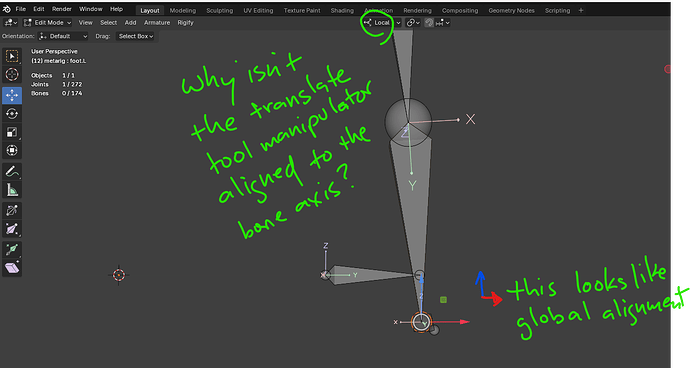Switch to the Modeling workspace tab
Image resolution: width=690 pixels, height=368 pixels.
click(183, 11)
